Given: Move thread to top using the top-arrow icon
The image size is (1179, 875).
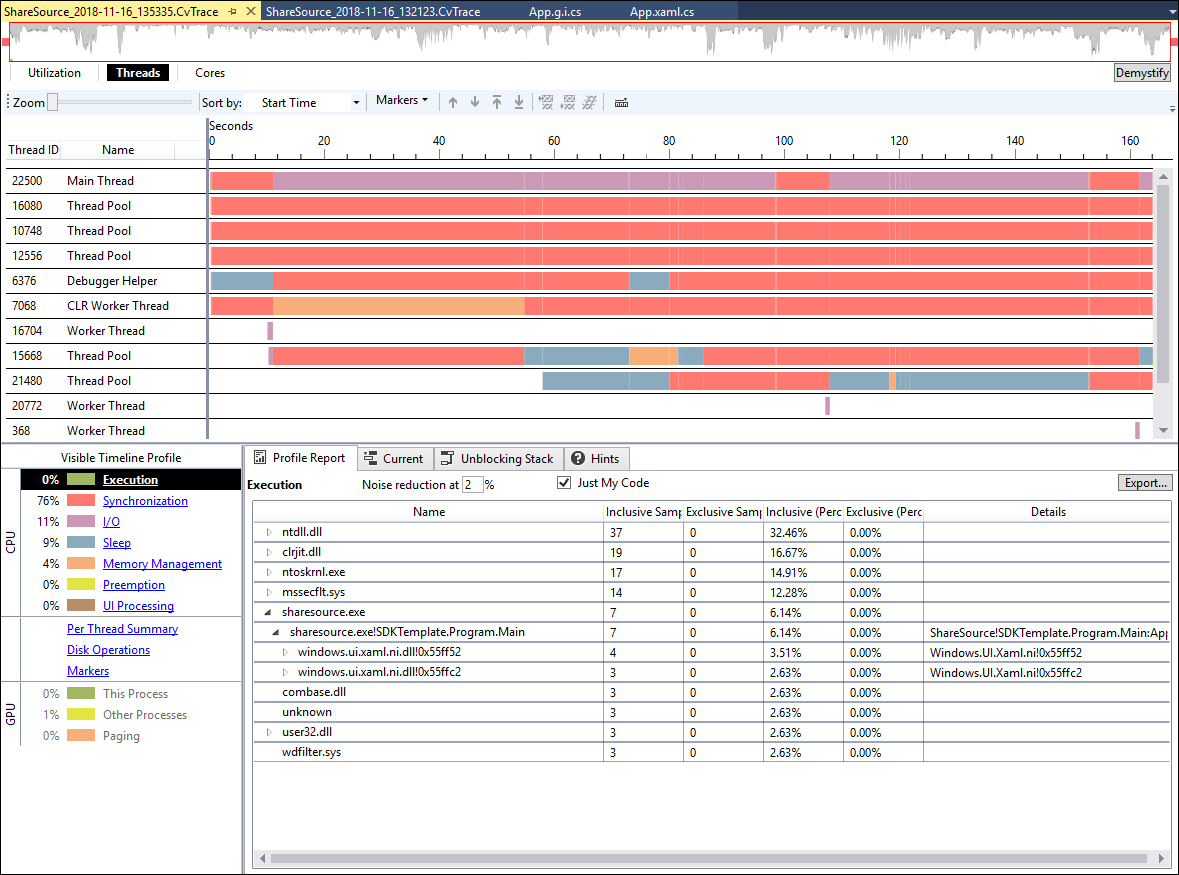Looking at the screenshot, I should (x=497, y=102).
